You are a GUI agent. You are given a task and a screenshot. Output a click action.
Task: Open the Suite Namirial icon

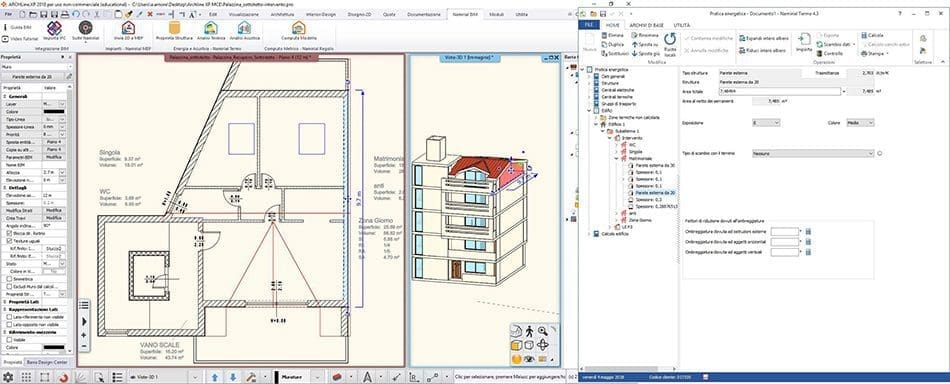coord(85,27)
